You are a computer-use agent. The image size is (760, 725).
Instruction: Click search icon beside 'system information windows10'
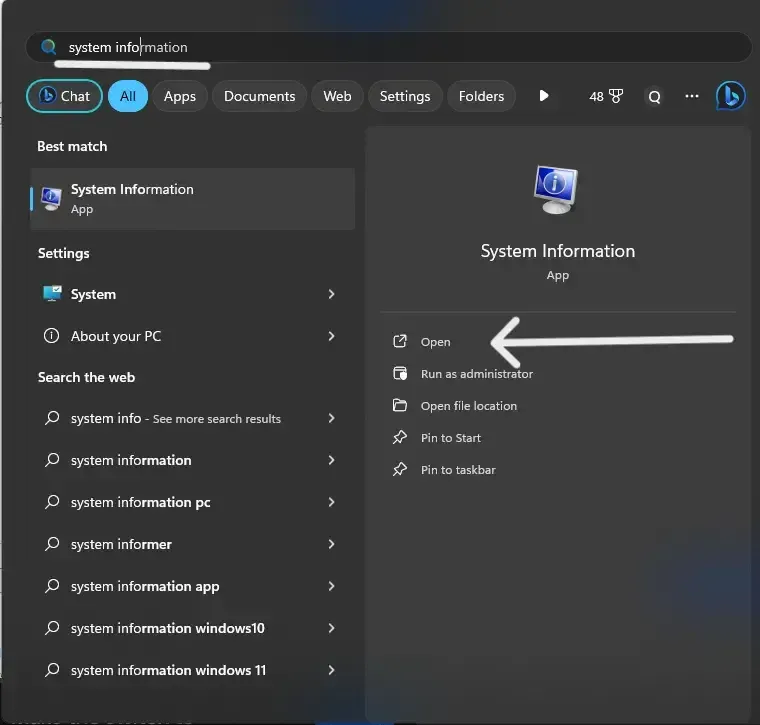pyautogui.click(x=52, y=628)
